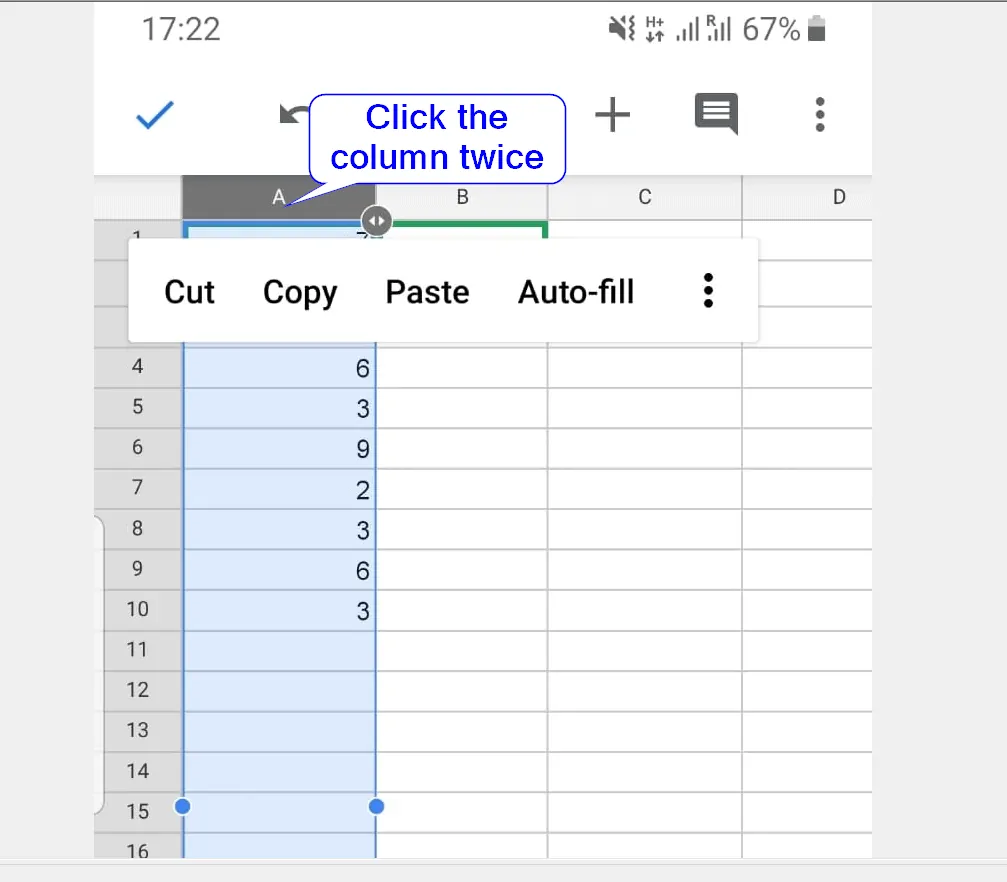Tap the battery icon in status bar
This screenshot has width=1007, height=882.
[x=816, y=29]
